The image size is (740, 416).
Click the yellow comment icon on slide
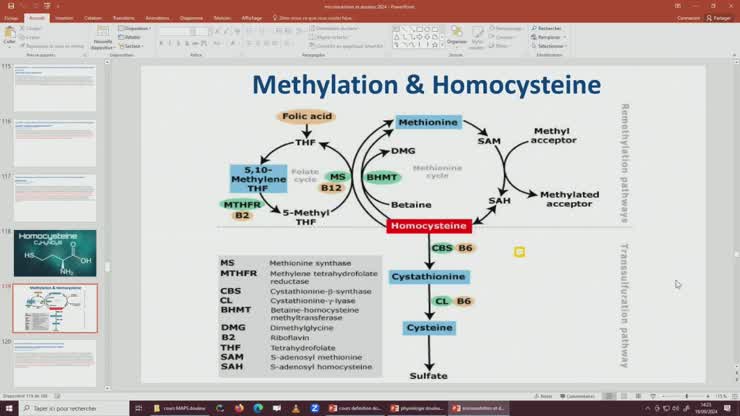519,252
